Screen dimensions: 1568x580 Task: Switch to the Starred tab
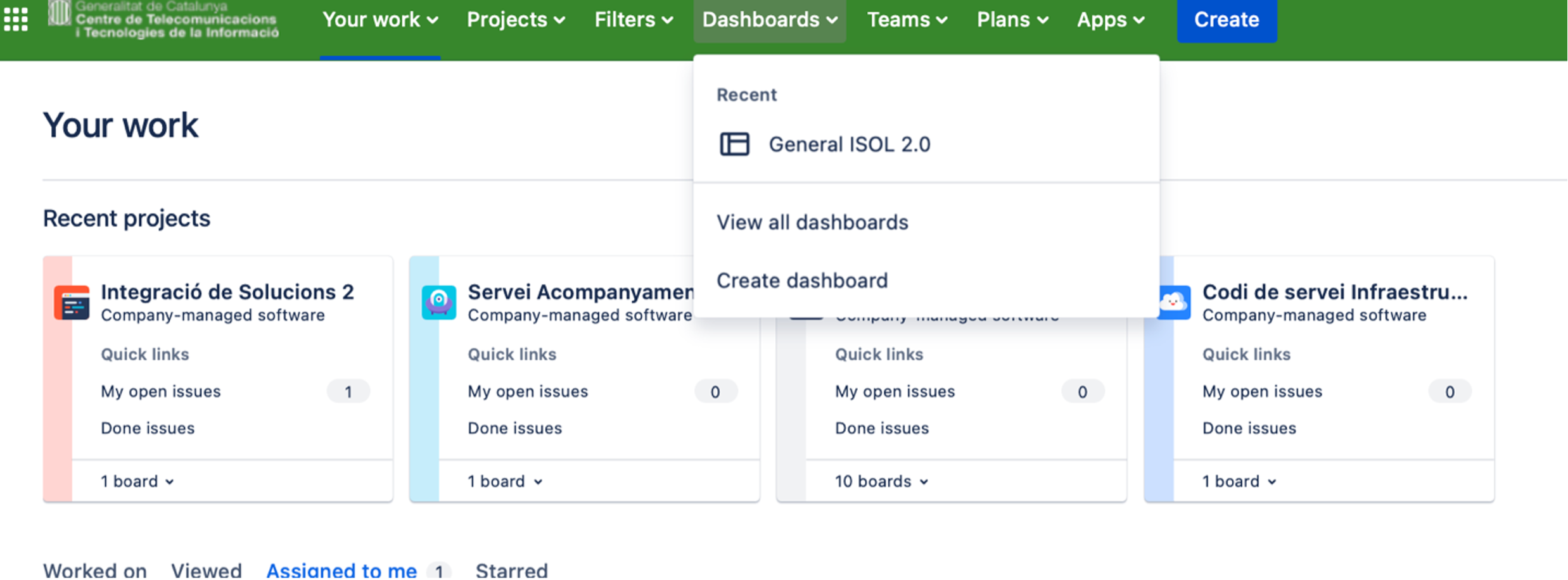pyautogui.click(x=511, y=570)
